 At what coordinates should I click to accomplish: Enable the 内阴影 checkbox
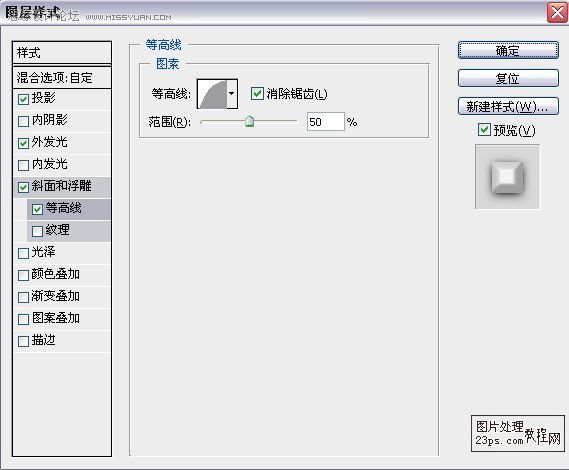click(x=23, y=121)
